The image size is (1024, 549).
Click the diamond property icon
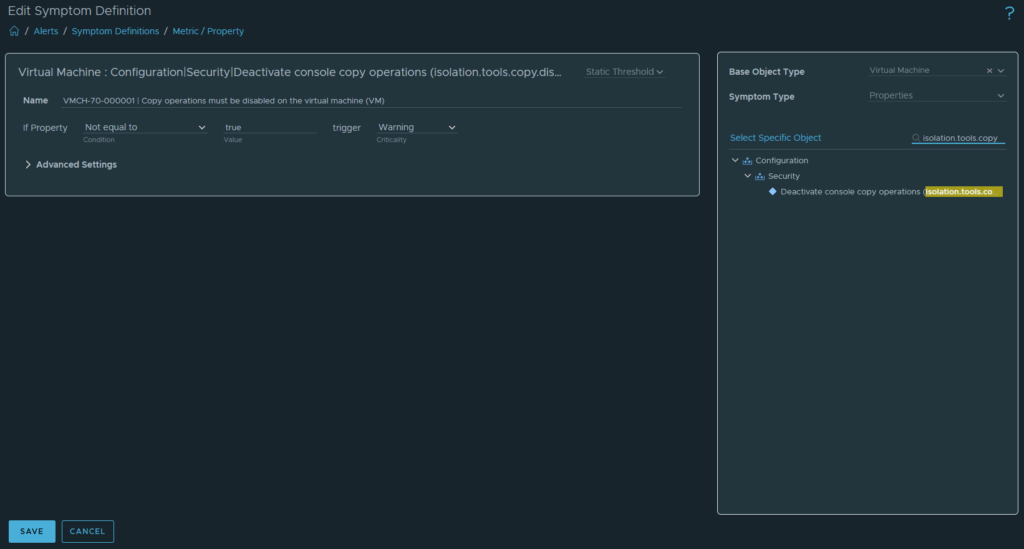click(772, 191)
